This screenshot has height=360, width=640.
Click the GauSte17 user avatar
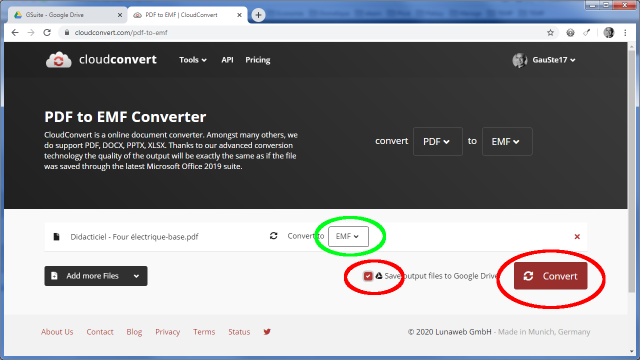pos(520,60)
